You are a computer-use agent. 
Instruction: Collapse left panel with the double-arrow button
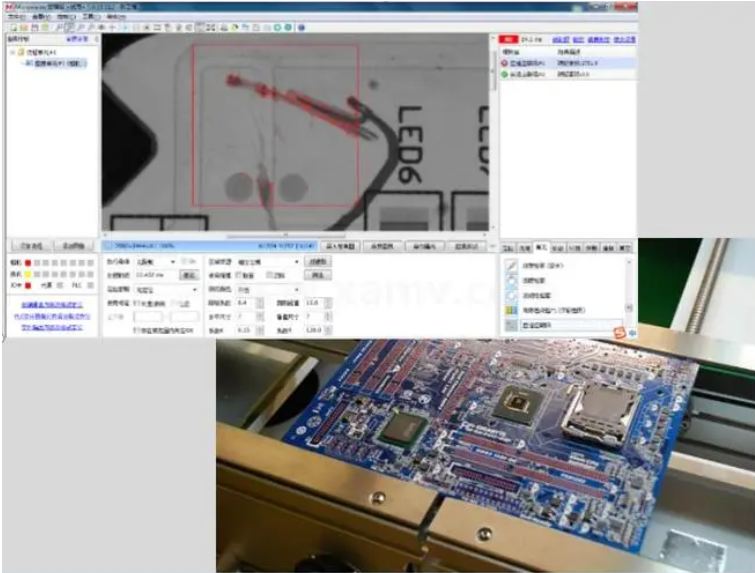[x=96, y=39]
